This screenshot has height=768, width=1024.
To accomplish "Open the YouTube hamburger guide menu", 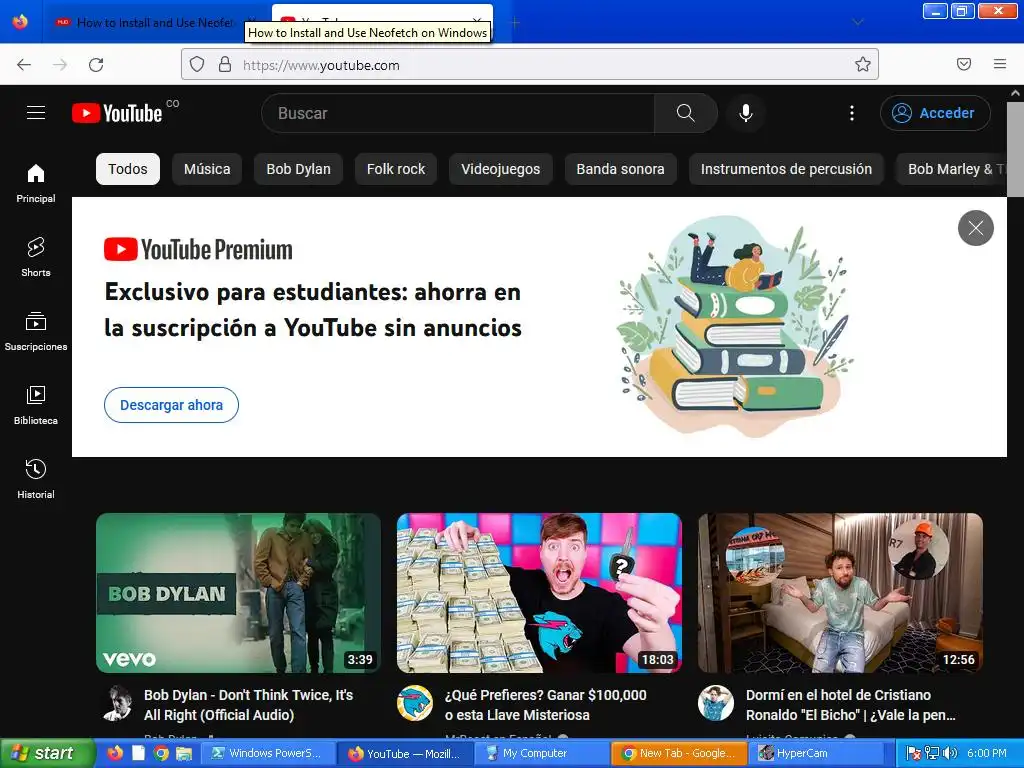I will pyautogui.click(x=36, y=113).
